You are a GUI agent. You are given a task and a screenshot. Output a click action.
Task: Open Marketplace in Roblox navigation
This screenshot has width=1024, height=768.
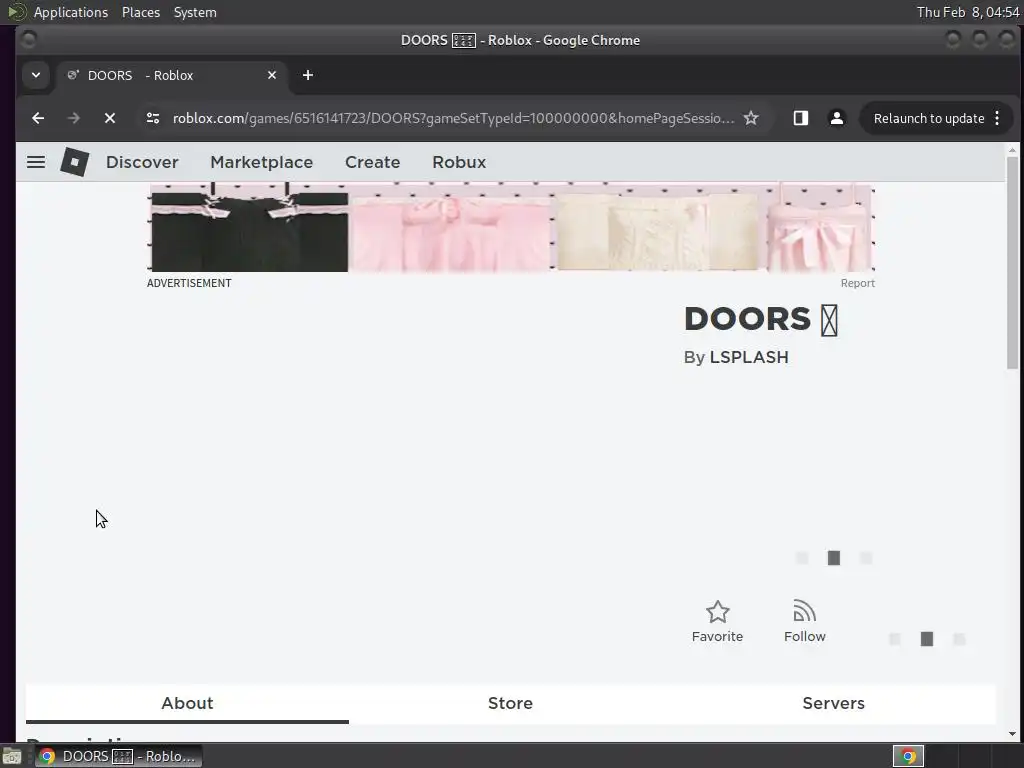point(261,162)
